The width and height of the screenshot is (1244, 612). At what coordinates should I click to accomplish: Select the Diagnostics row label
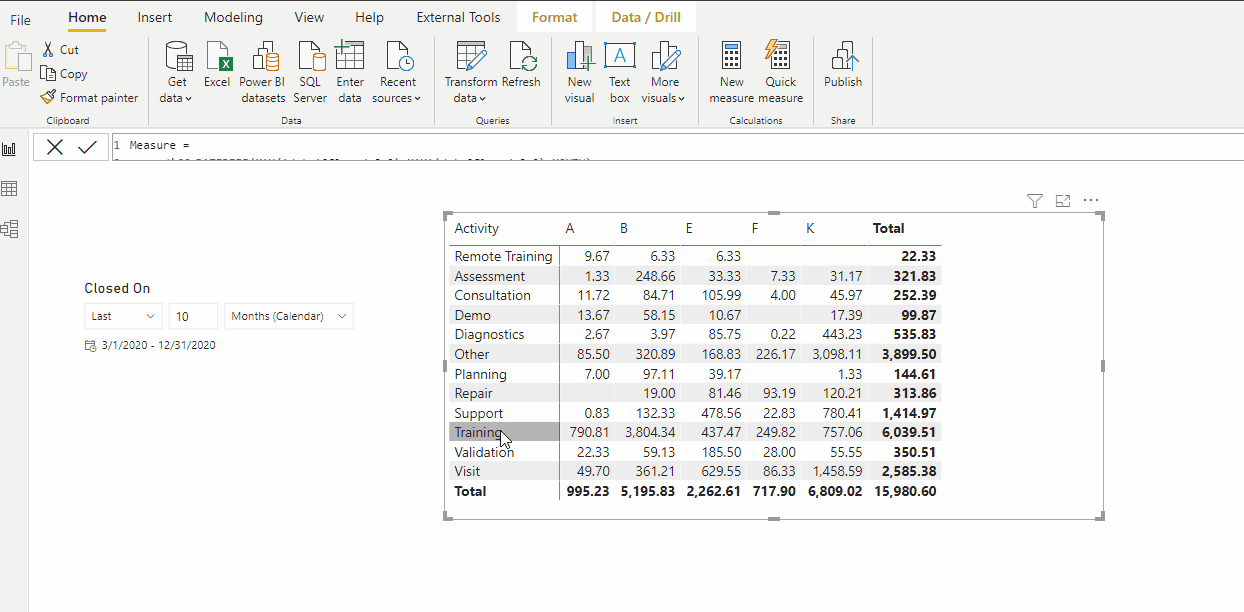(x=489, y=334)
